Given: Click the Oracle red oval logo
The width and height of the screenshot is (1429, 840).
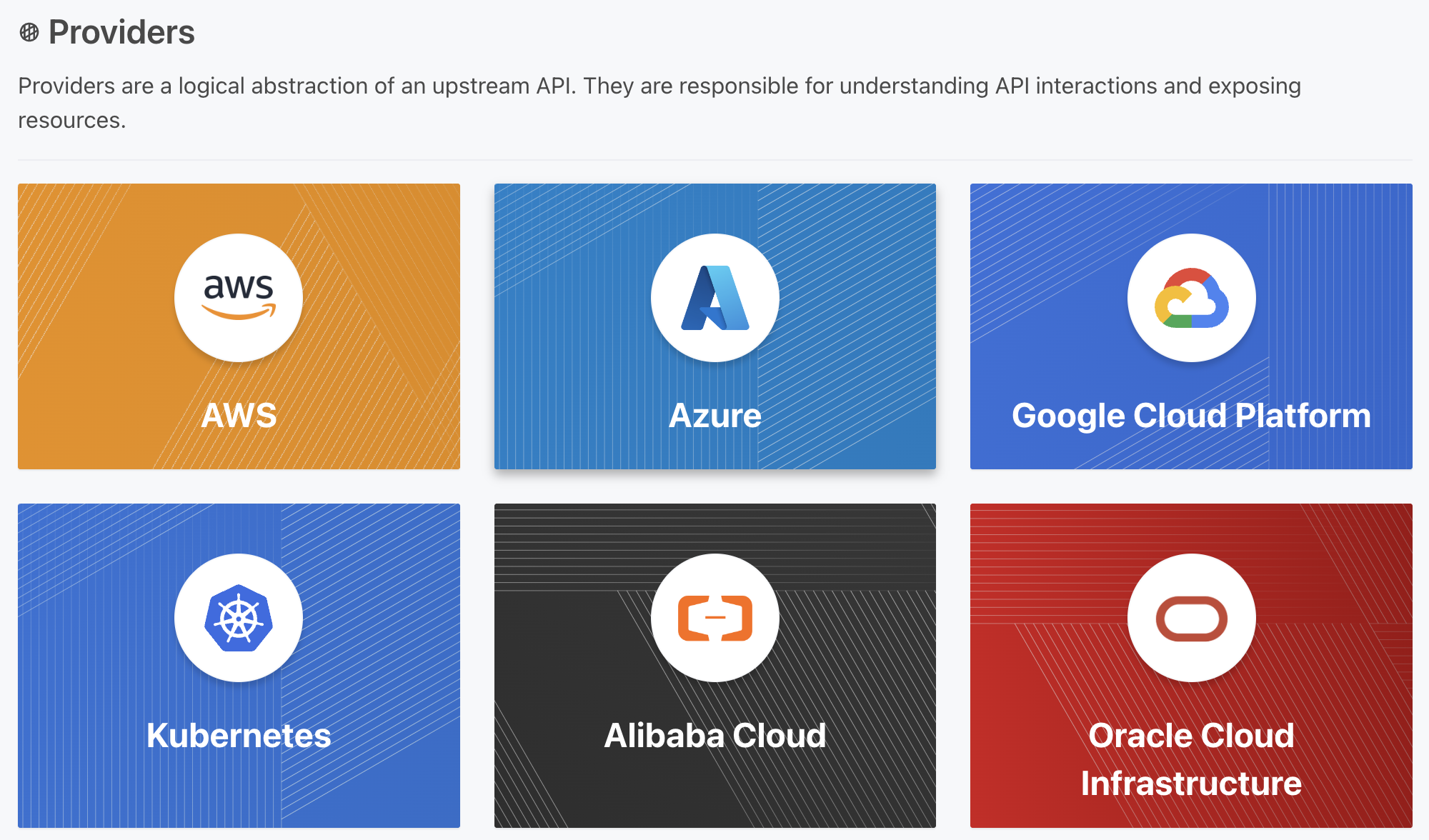Looking at the screenshot, I should 1191,618.
